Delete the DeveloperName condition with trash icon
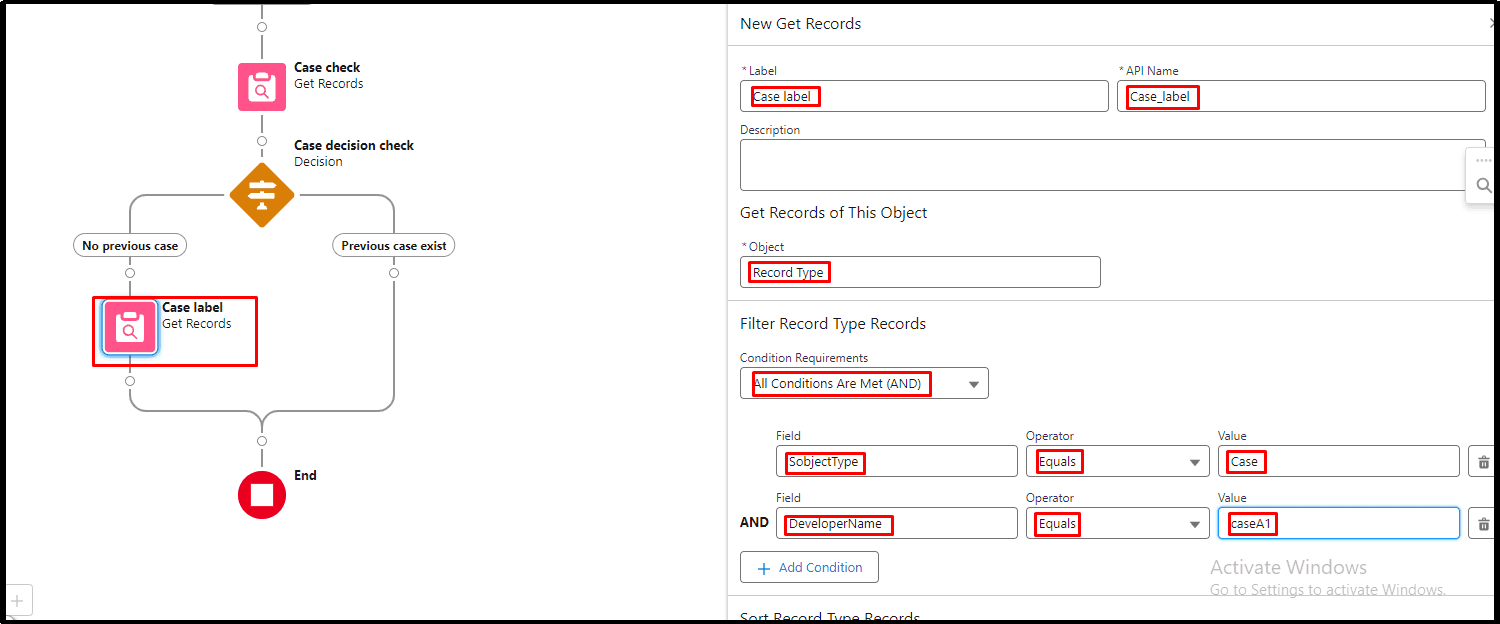This screenshot has width=1500, height=624. (x=1482, y=524)
